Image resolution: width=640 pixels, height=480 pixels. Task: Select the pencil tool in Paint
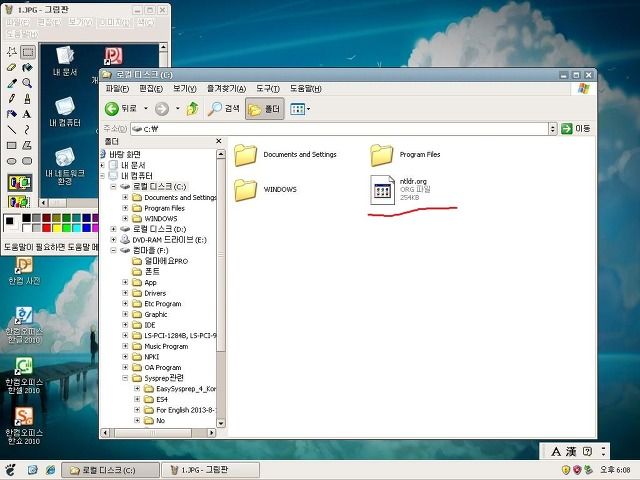tap(11, 98)
